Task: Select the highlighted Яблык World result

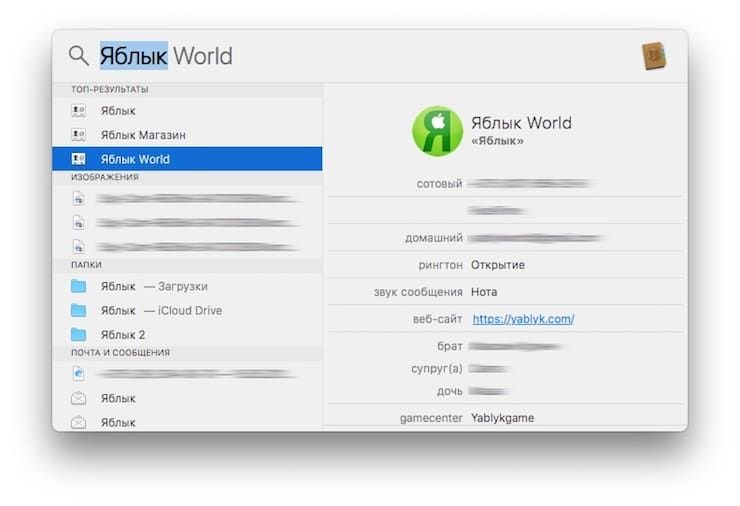Action: [187, 159]
